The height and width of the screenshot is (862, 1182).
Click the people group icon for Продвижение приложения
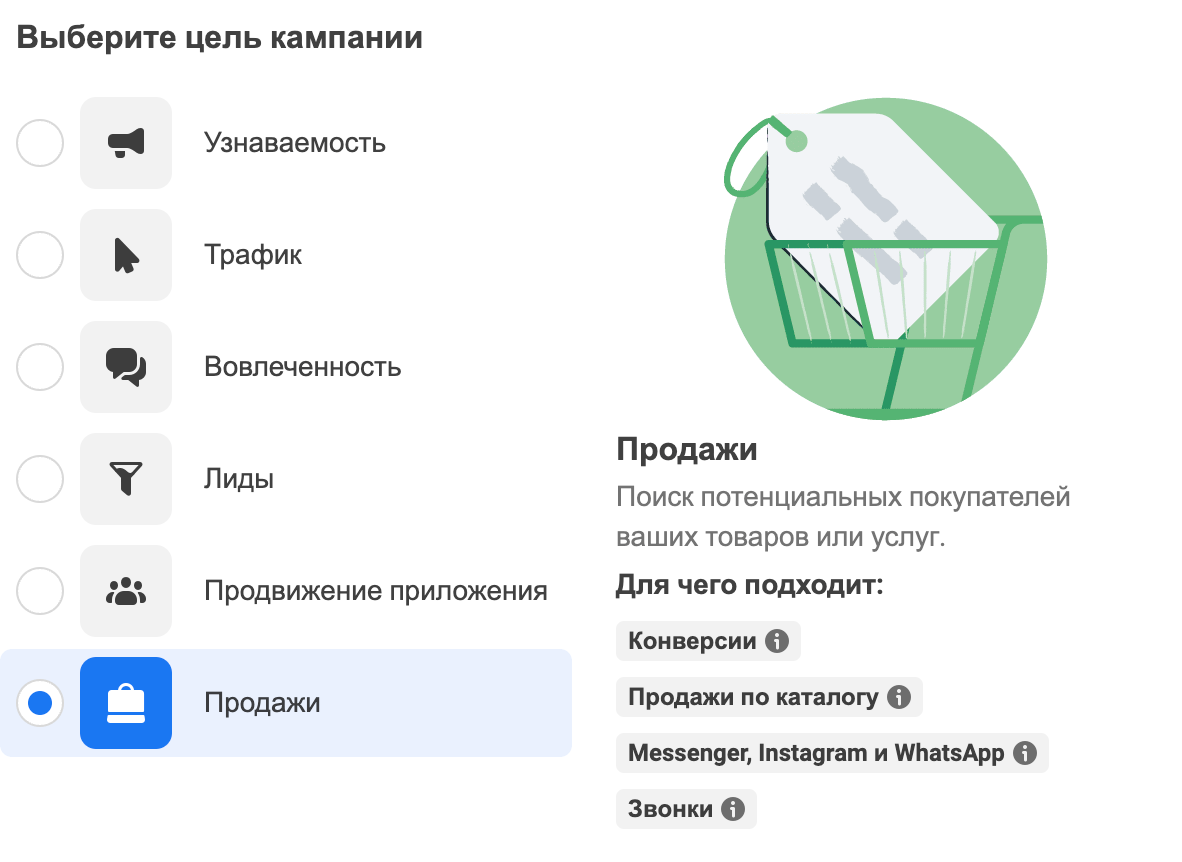(126, 591)
